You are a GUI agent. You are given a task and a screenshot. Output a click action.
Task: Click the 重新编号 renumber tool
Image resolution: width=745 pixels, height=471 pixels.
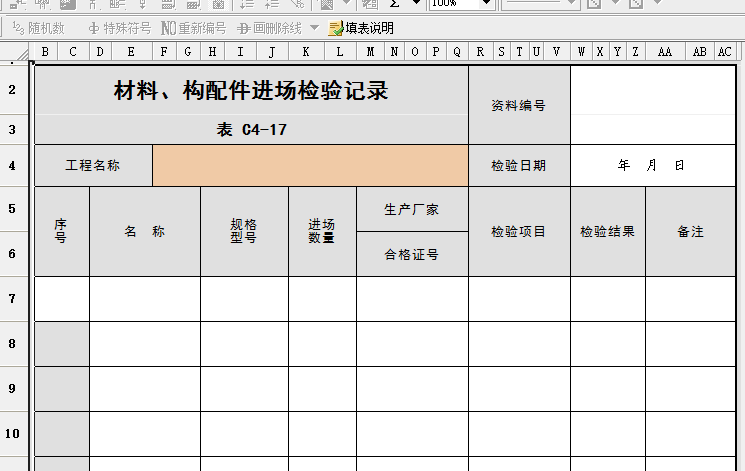pyautogui.click(x=193, y=28)
